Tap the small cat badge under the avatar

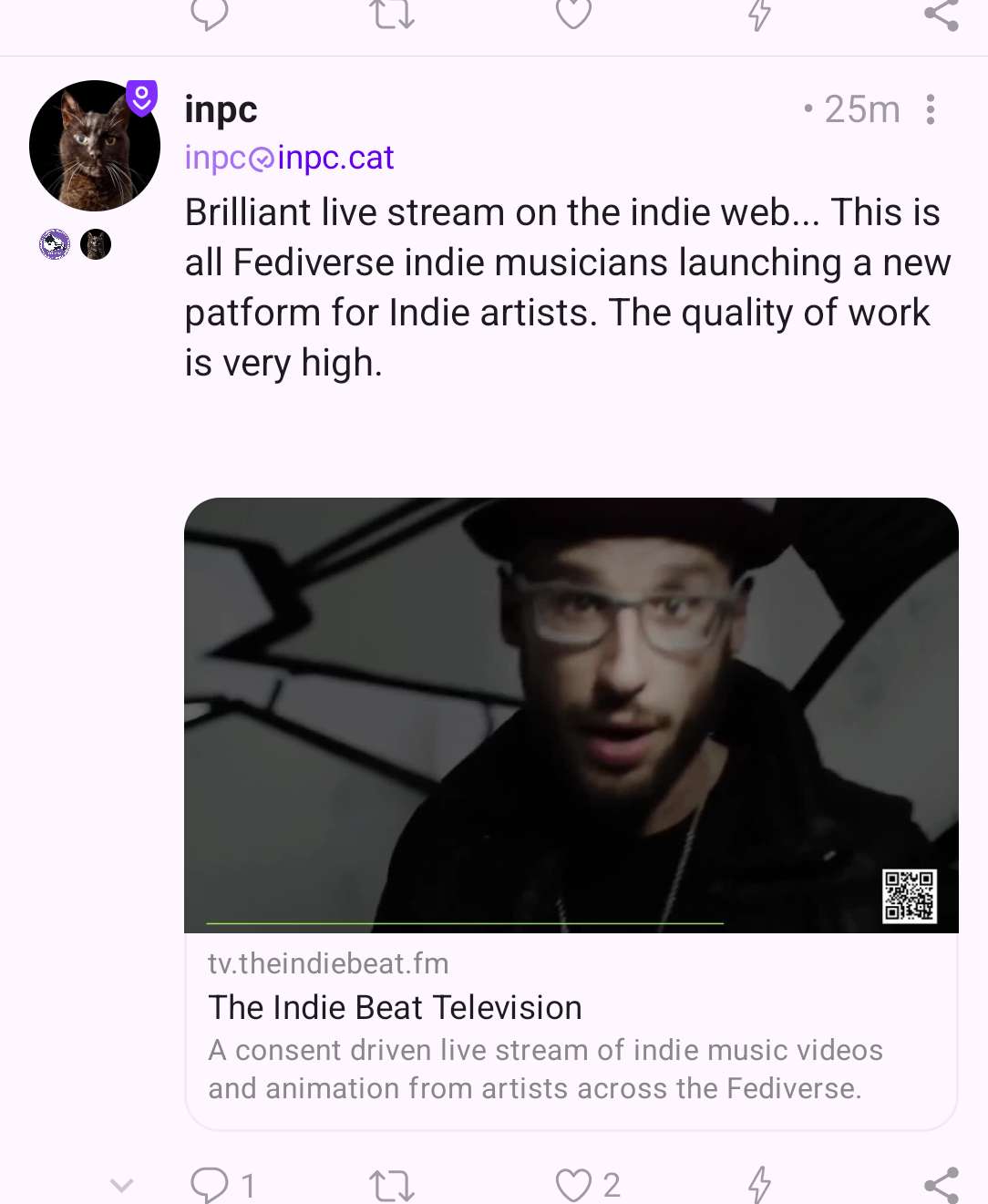[x=96, y=244]
